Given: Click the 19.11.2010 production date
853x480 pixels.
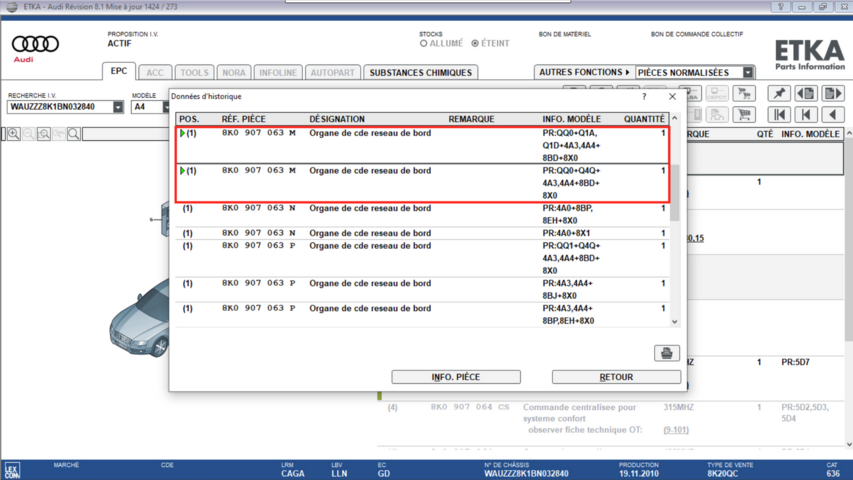Looking at the screenshot, I should pyautogui.click(x=638, y=473).
